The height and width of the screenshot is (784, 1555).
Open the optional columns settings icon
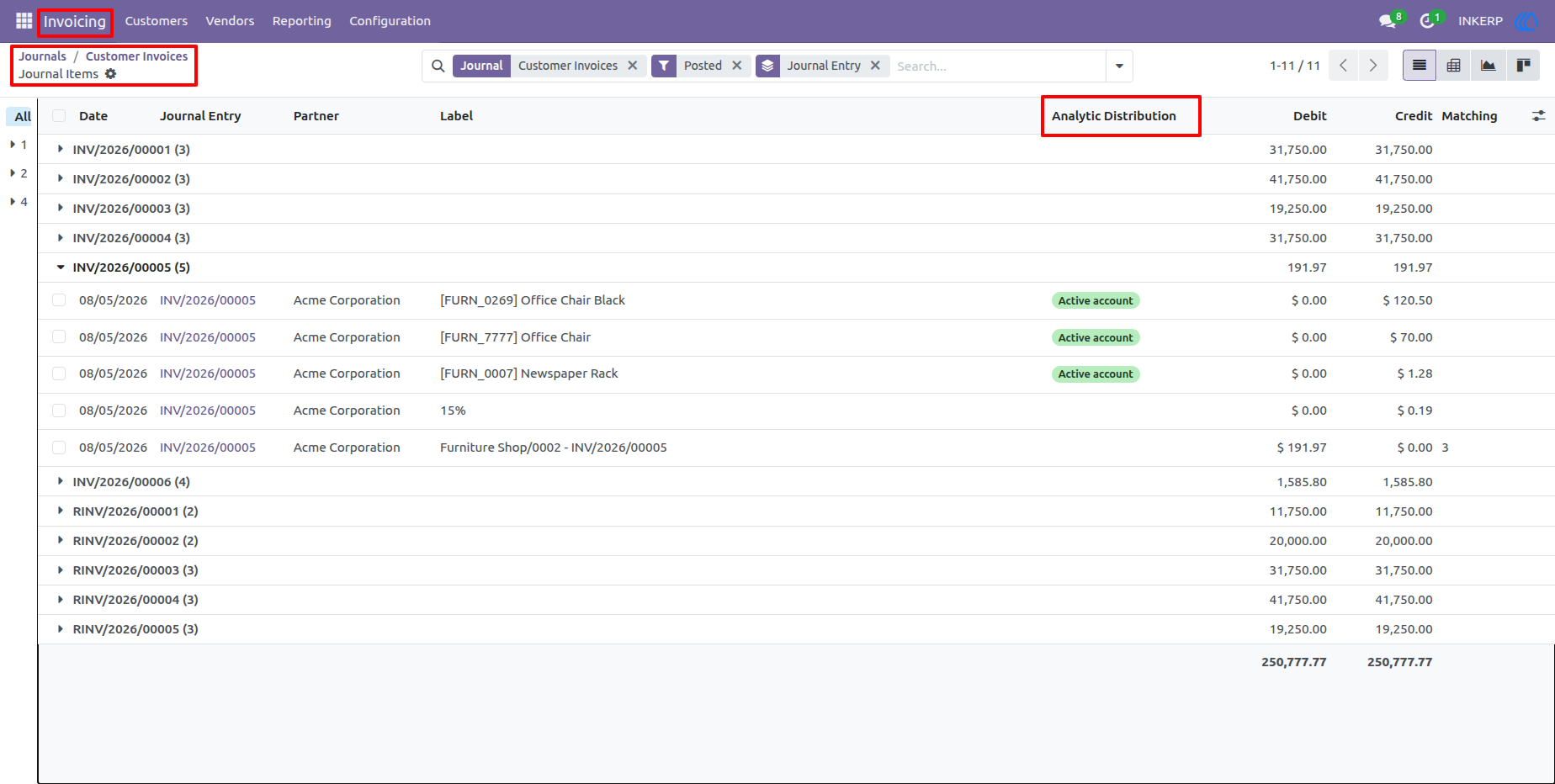1538,116
